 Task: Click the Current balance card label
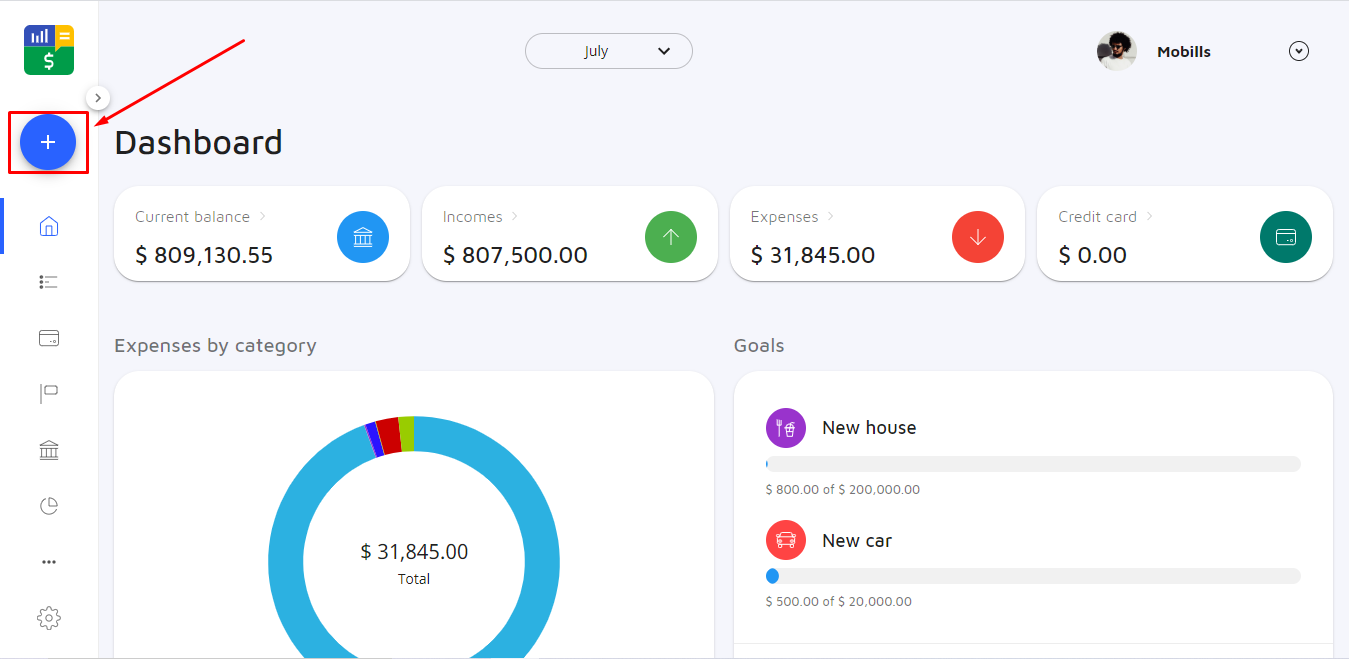tap(193, 217)
